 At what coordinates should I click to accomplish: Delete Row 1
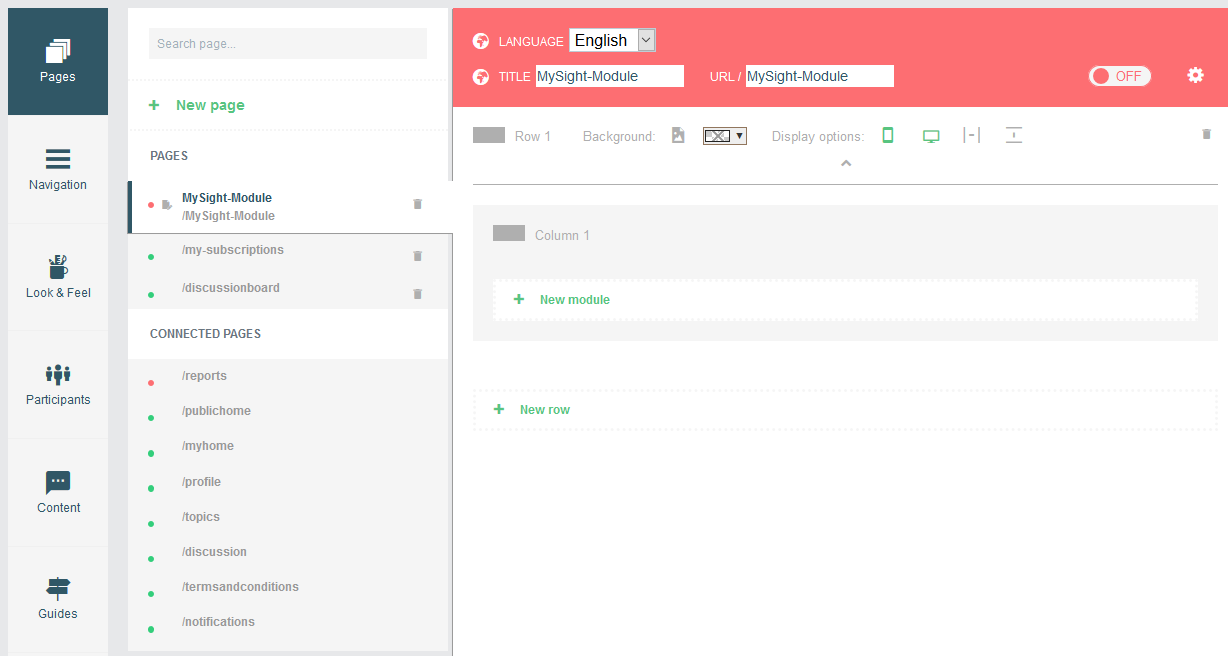[x=1206, y=134]
